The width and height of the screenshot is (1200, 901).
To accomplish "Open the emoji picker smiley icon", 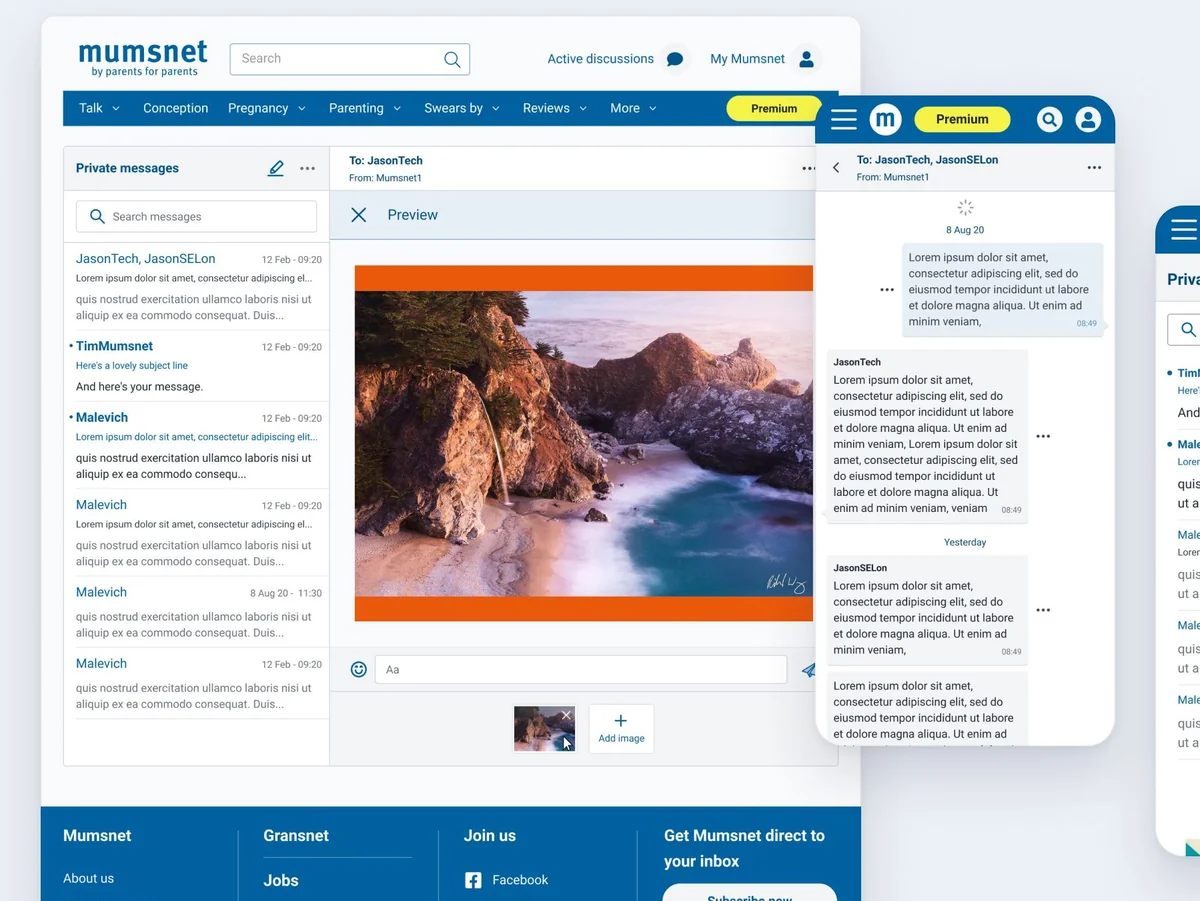I will [x=359, y=669].
